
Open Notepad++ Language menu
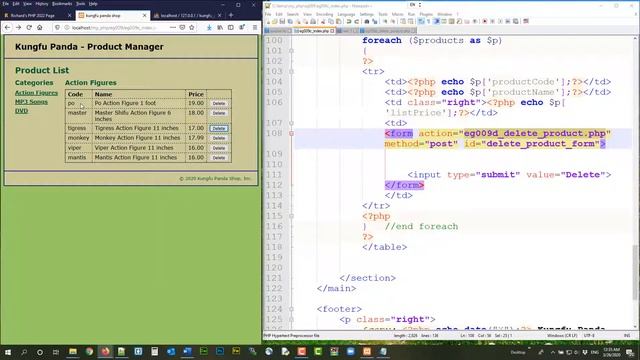coord(346,14)
